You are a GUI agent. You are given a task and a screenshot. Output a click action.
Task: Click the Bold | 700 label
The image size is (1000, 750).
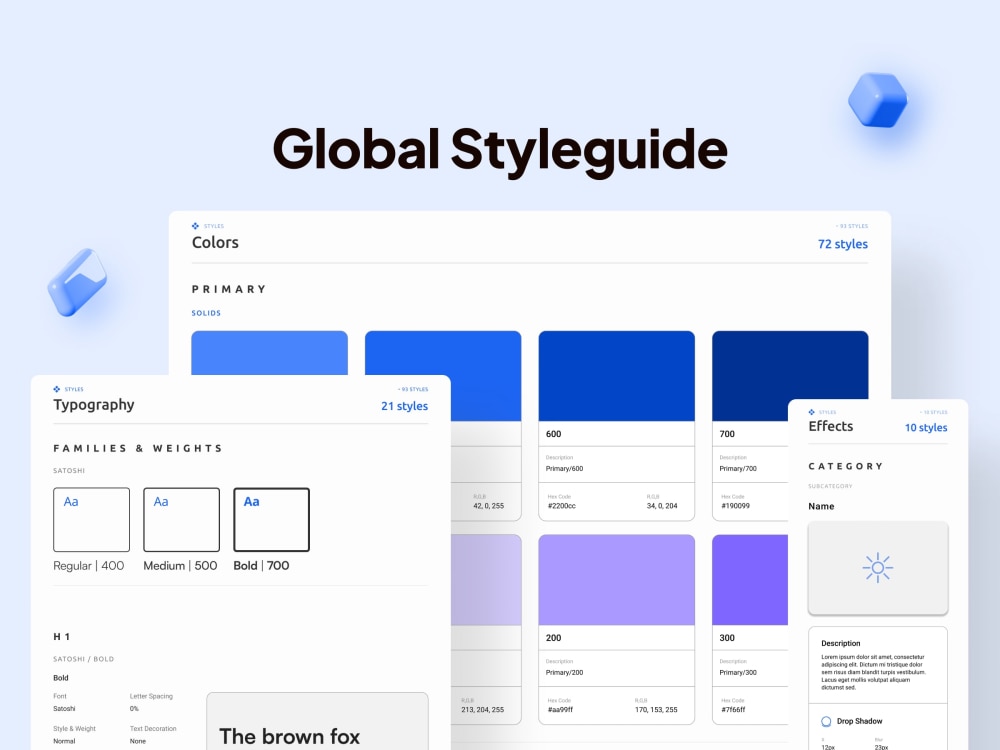tap(261, 566)
